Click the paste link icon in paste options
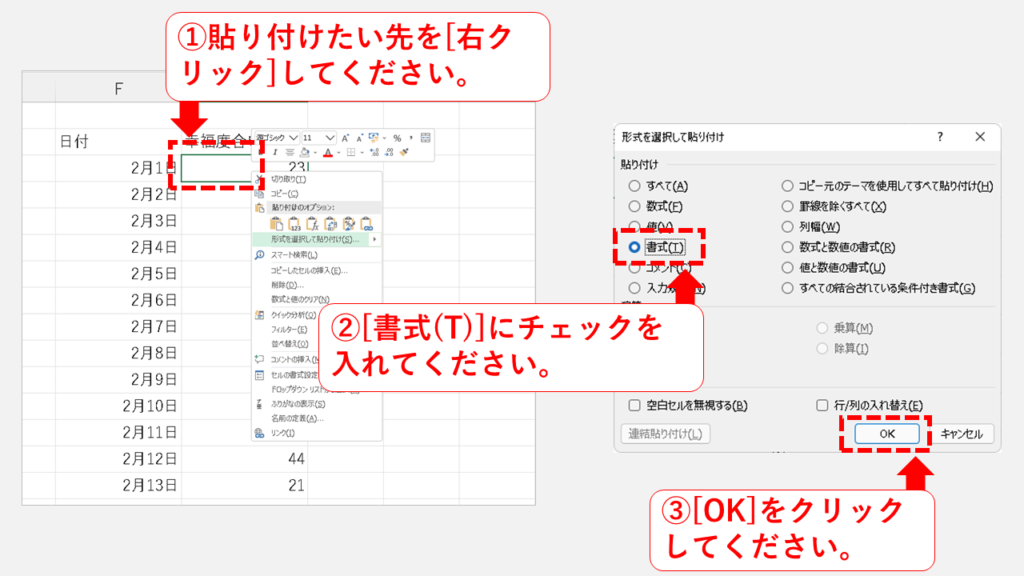1024x576 pixels. (367, 223)
